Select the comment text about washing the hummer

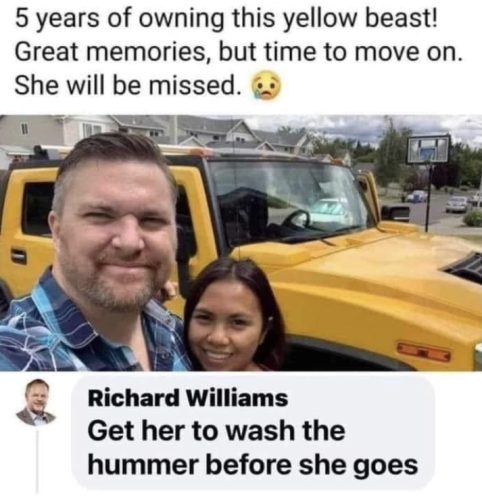pyautogui.click(x=252, y=448)
